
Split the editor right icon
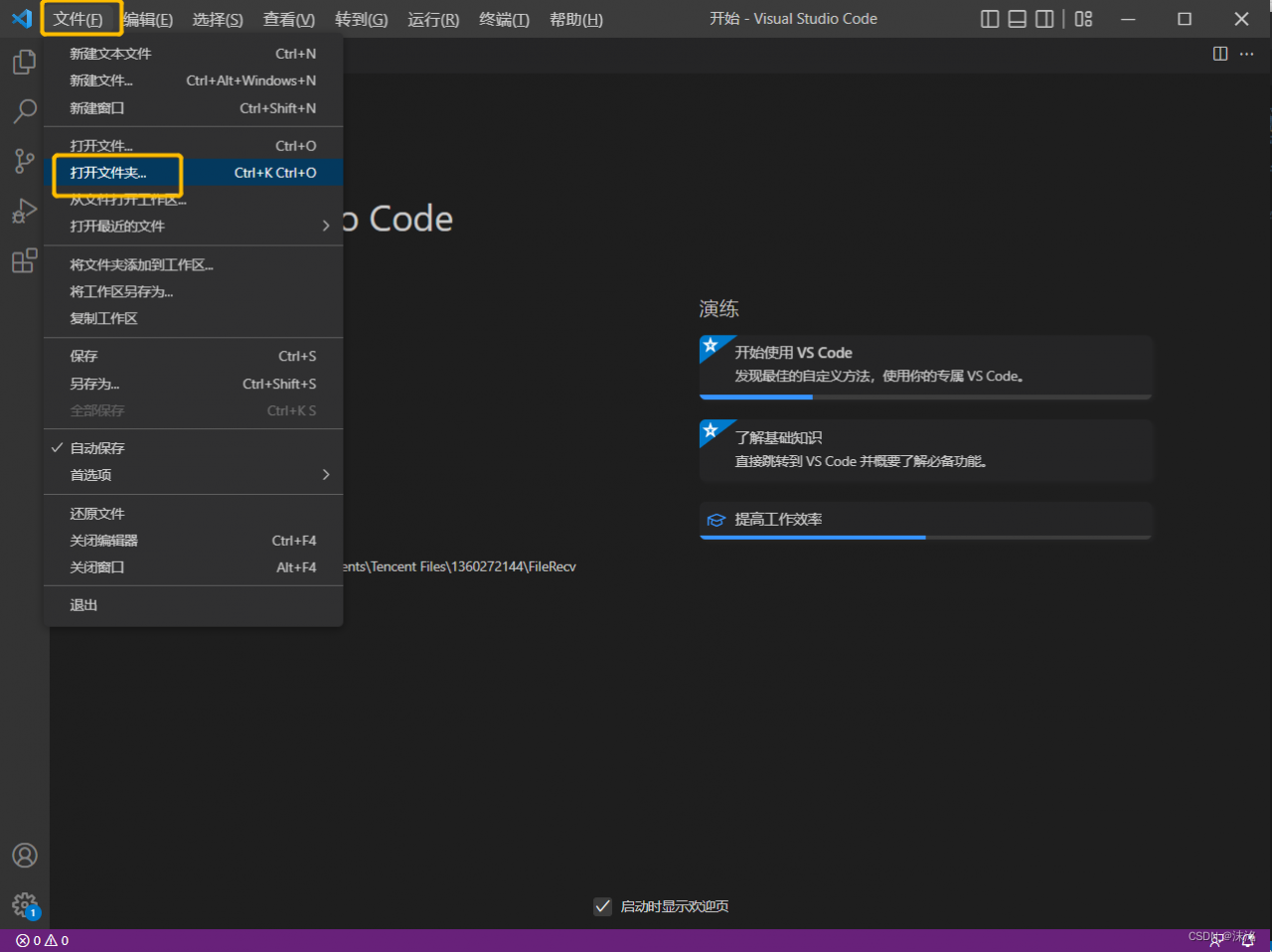point(1220,54)
